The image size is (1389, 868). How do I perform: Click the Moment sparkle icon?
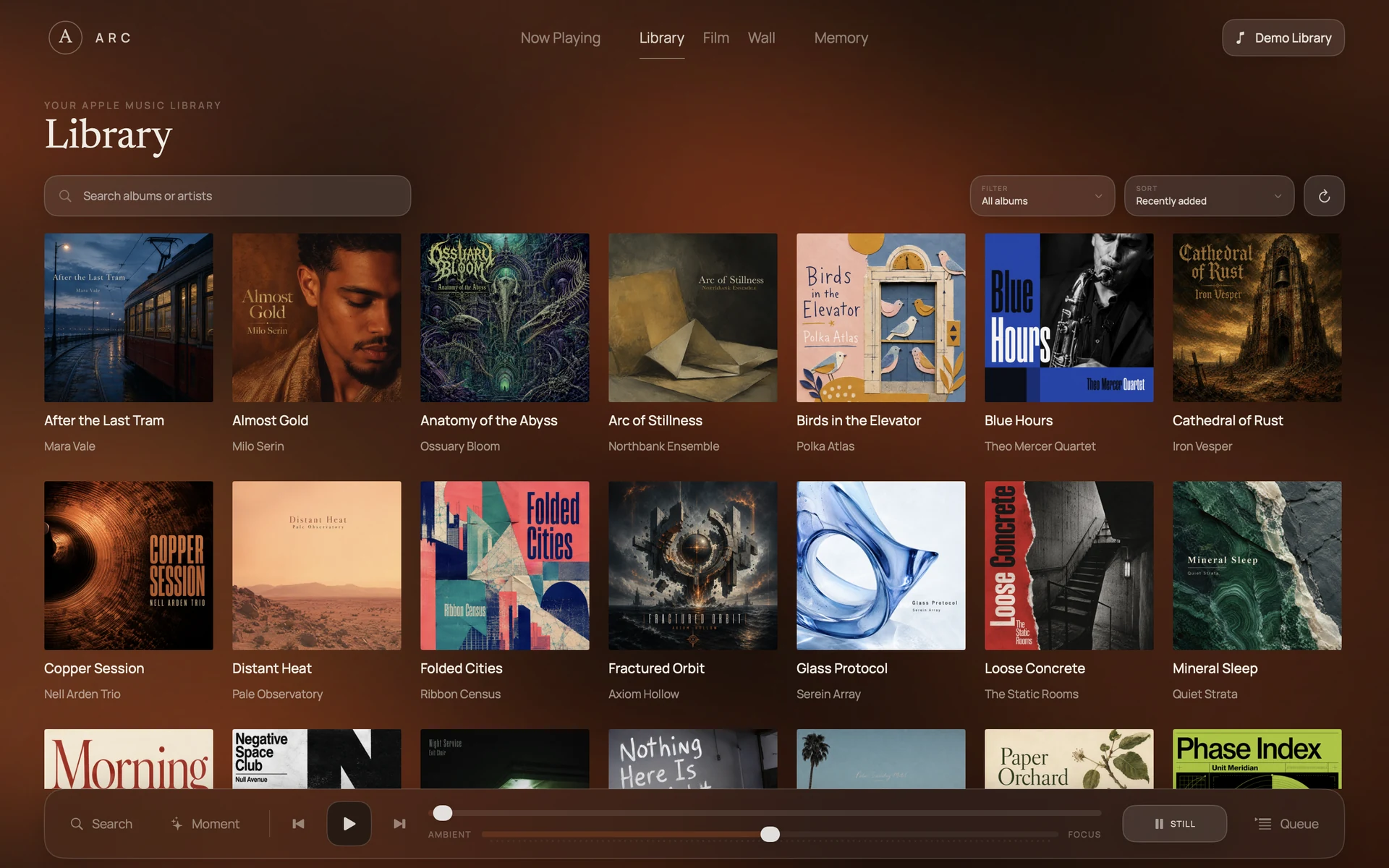click(x=177, y=824)
